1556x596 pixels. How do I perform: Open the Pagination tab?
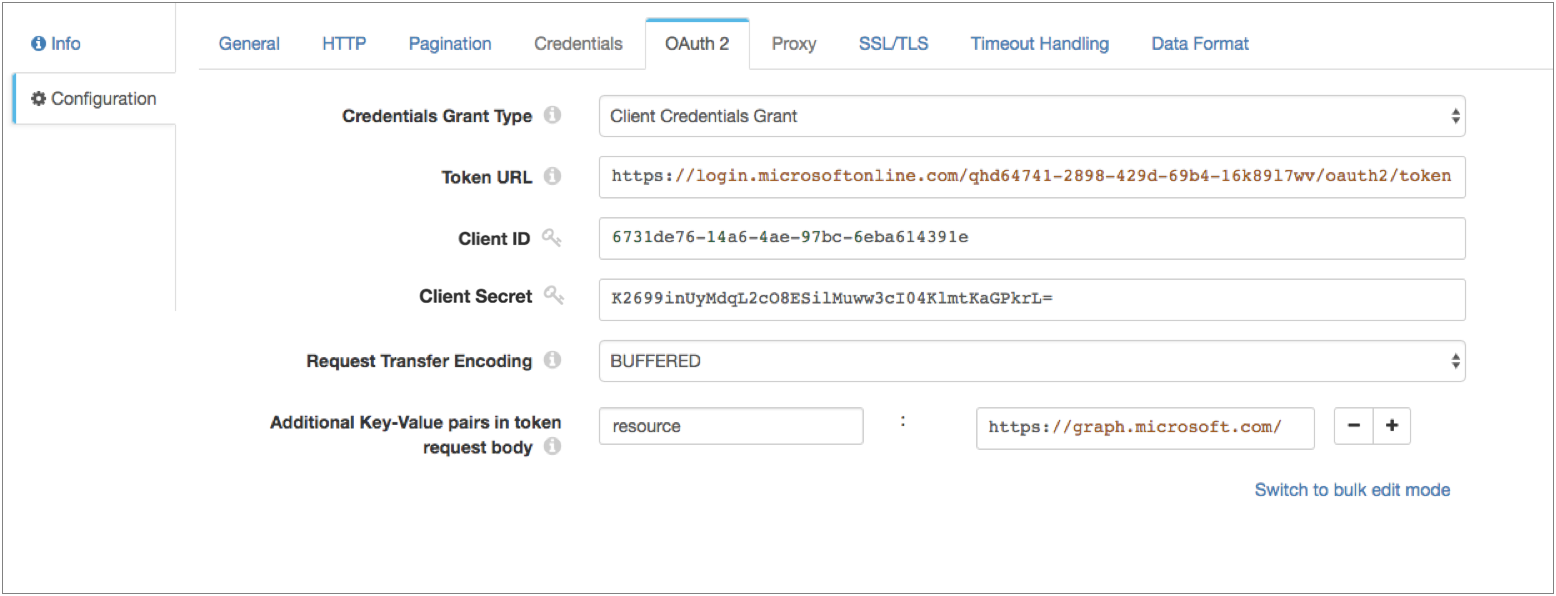coord(449,43)
